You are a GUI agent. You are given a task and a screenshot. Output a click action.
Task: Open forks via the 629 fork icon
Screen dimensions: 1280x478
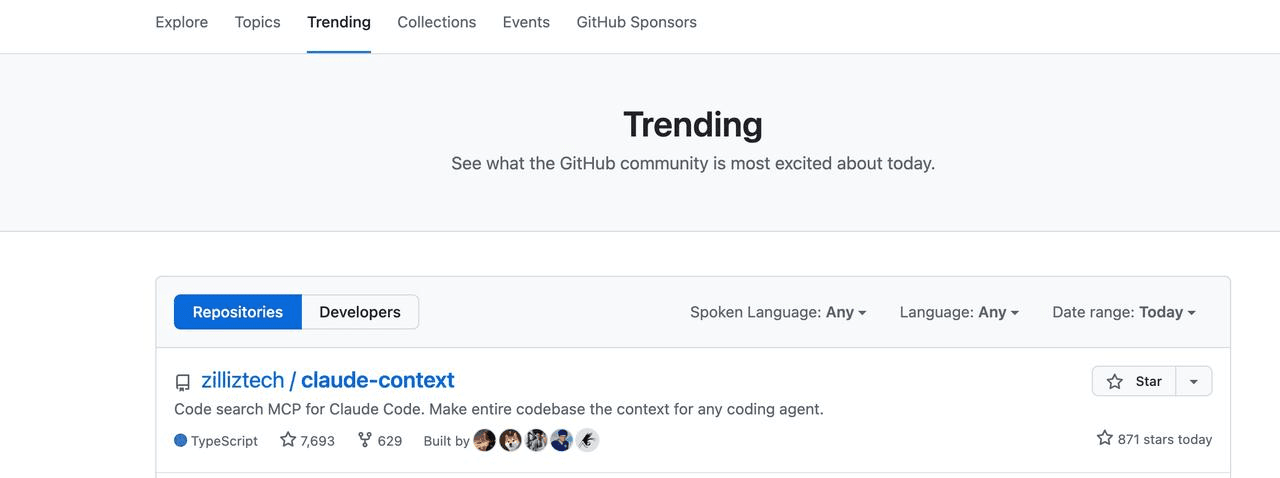click(x=365, y=440)
